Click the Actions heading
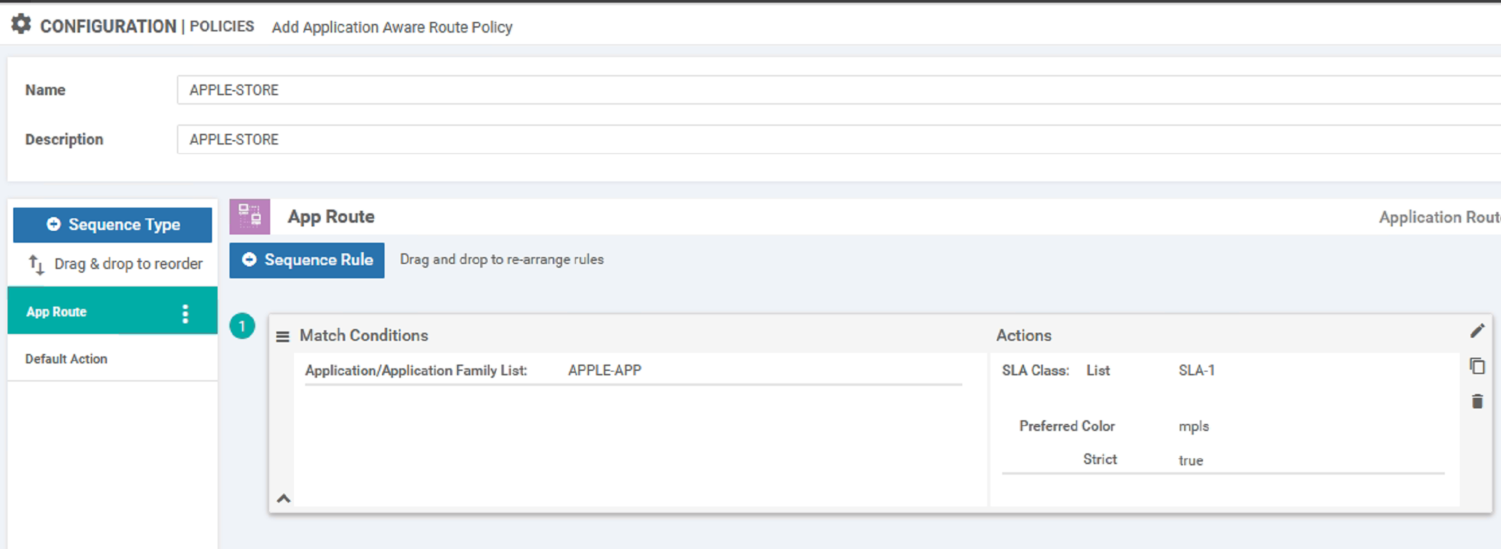 (x=1024, y=336)
